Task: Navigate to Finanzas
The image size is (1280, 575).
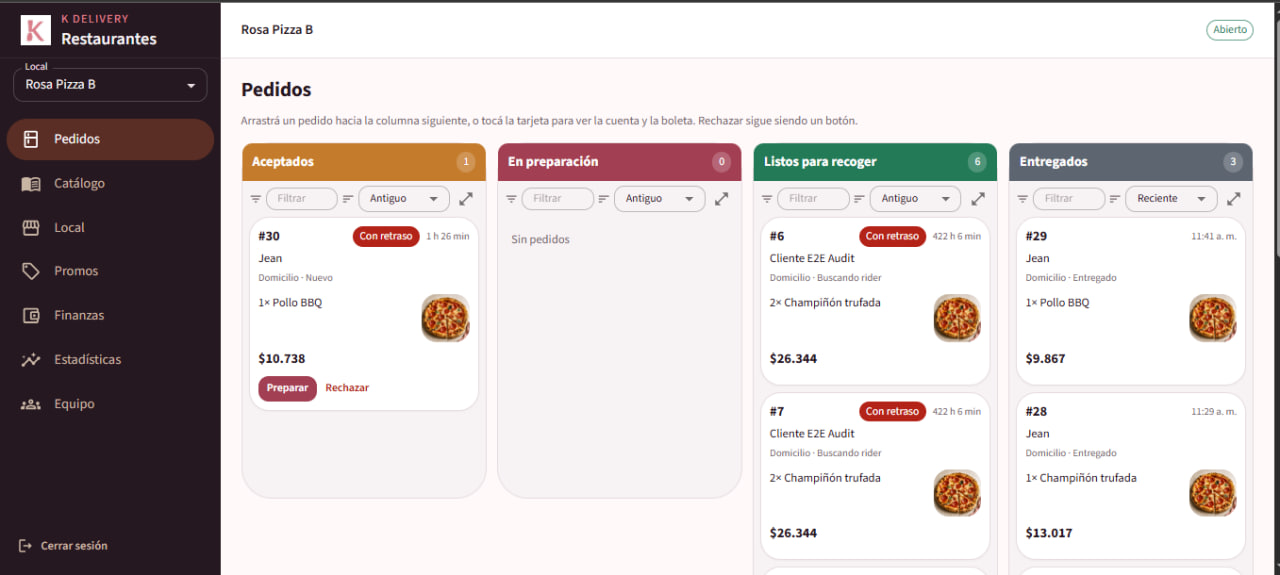Action: 110,315
